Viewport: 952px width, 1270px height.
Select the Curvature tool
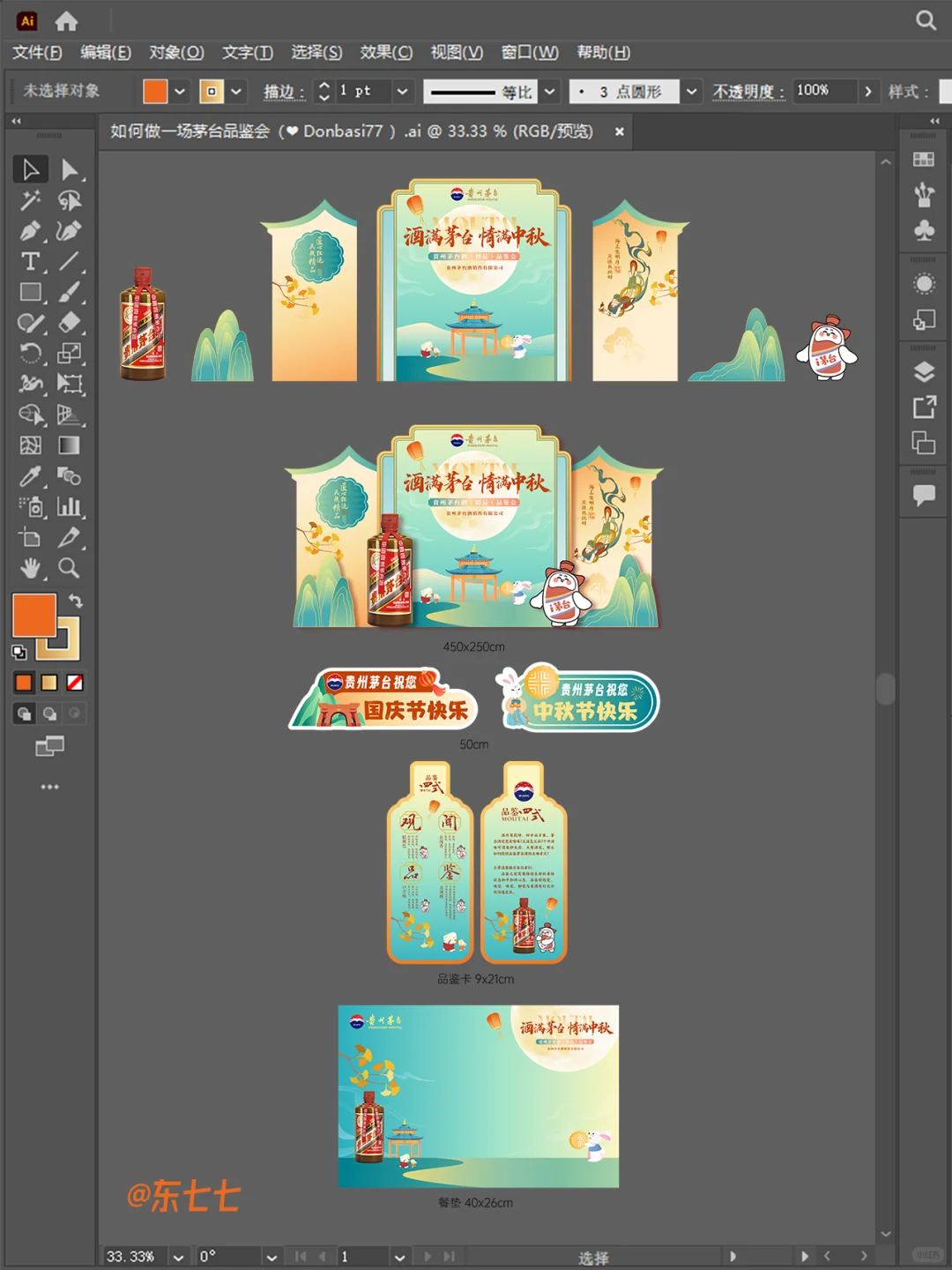point(69,231)
